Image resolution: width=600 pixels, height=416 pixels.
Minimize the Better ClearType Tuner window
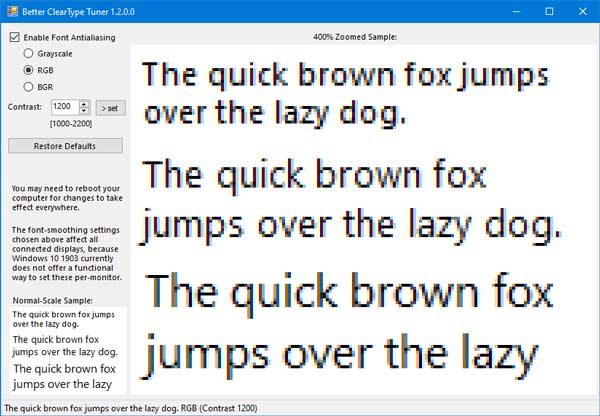516,11
